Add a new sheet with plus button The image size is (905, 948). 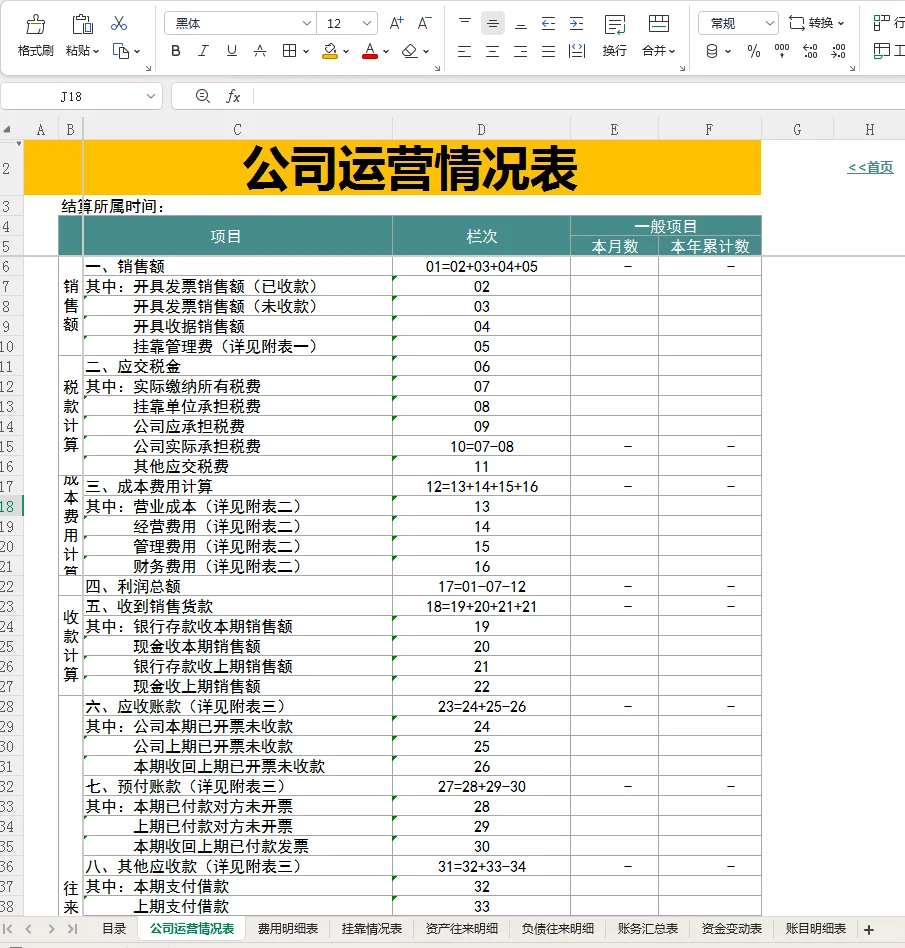click(869, 930)
